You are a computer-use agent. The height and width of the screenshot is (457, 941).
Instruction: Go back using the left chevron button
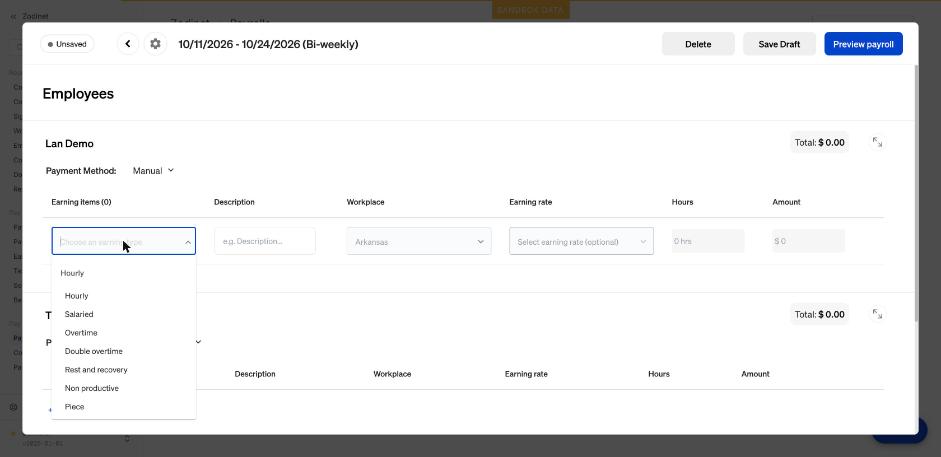tap(128, 44)
